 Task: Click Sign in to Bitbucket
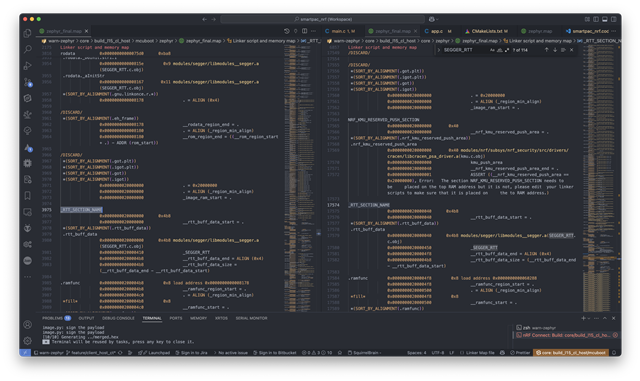click(x=275, y=352)
